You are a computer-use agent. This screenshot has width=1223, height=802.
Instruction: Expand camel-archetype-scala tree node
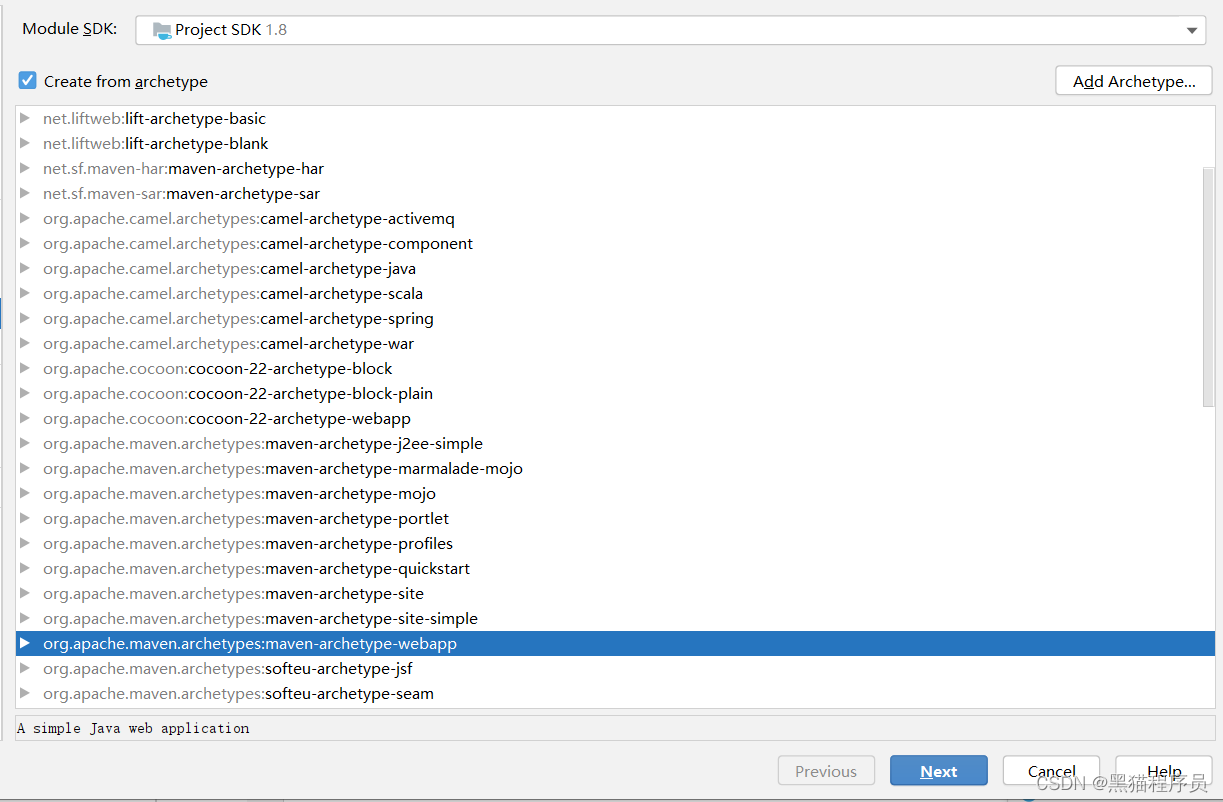[x=25, y=293]
